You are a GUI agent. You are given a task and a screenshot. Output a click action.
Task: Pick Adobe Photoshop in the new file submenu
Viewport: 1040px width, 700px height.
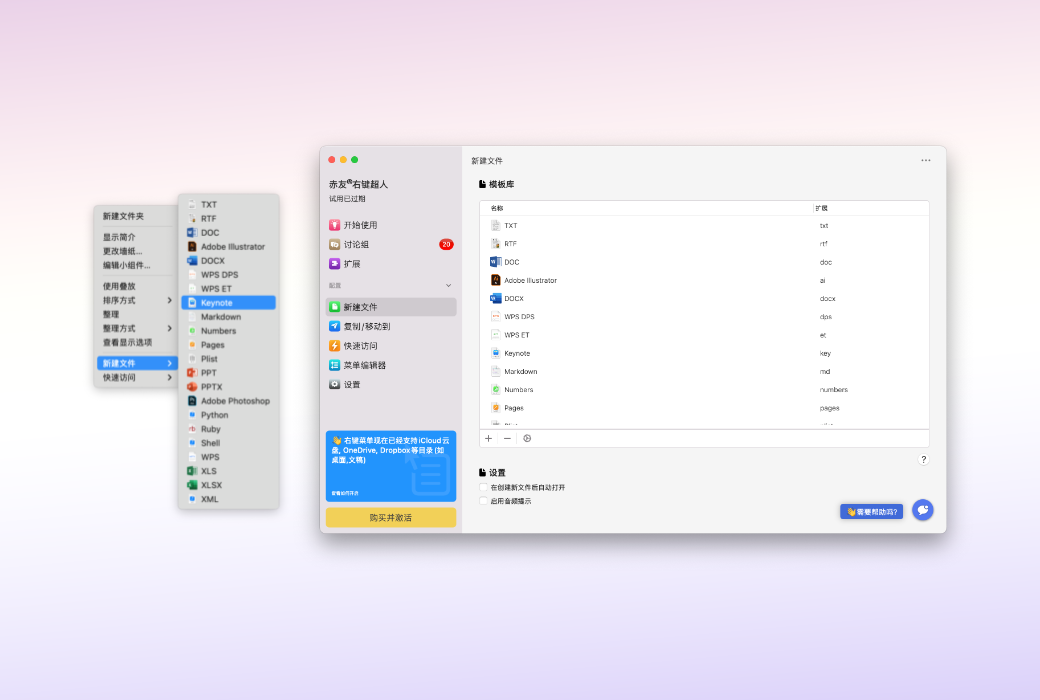click(228, 401)
